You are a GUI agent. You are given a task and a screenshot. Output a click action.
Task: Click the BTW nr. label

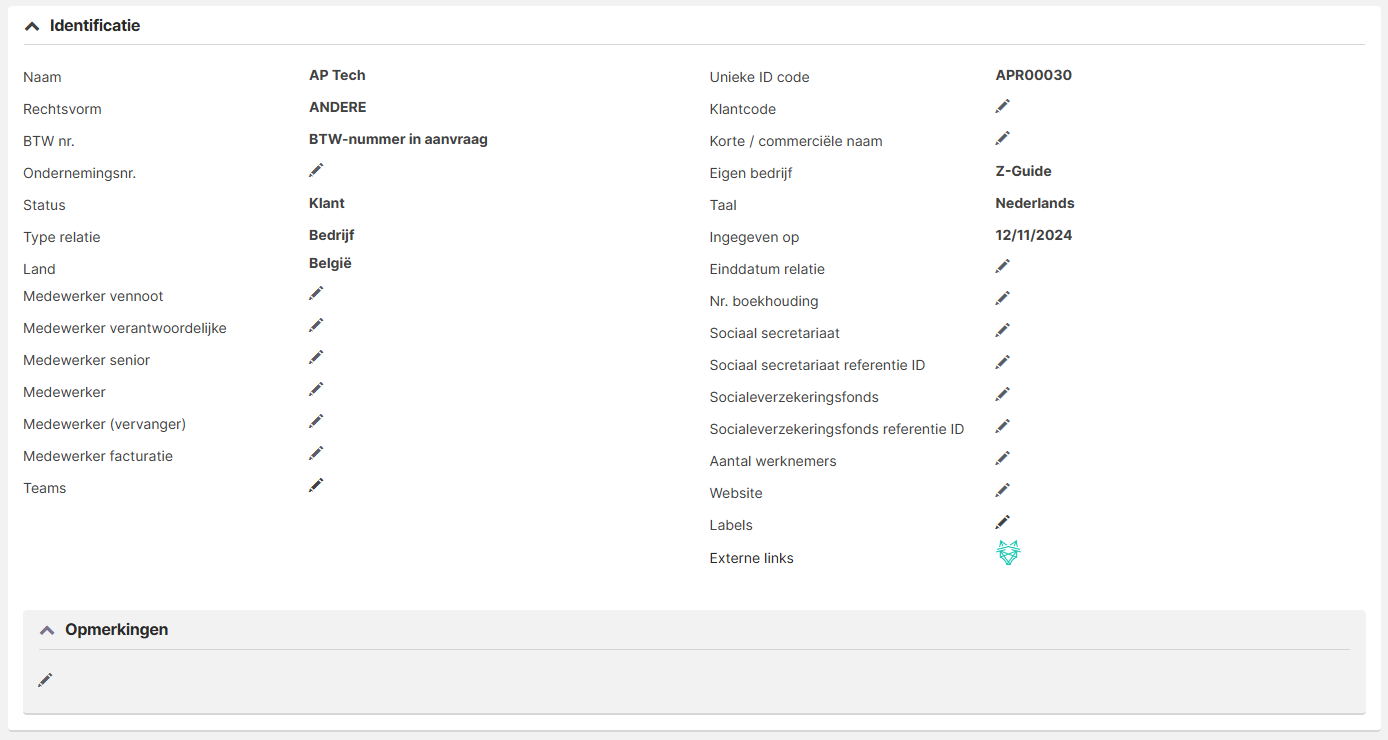49,141
